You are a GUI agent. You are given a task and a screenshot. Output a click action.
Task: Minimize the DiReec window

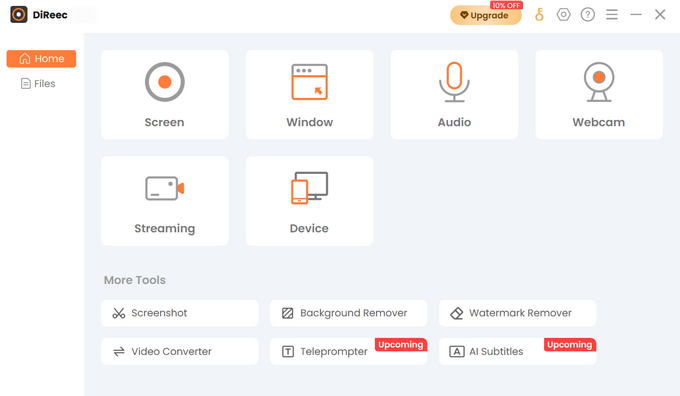636,15
